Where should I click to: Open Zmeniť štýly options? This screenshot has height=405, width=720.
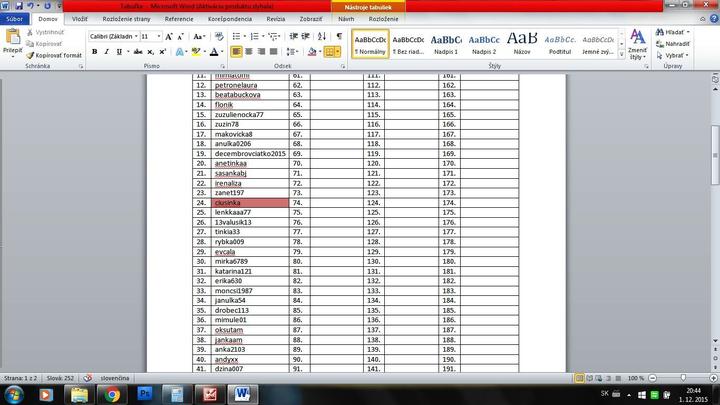pos(637,44)
